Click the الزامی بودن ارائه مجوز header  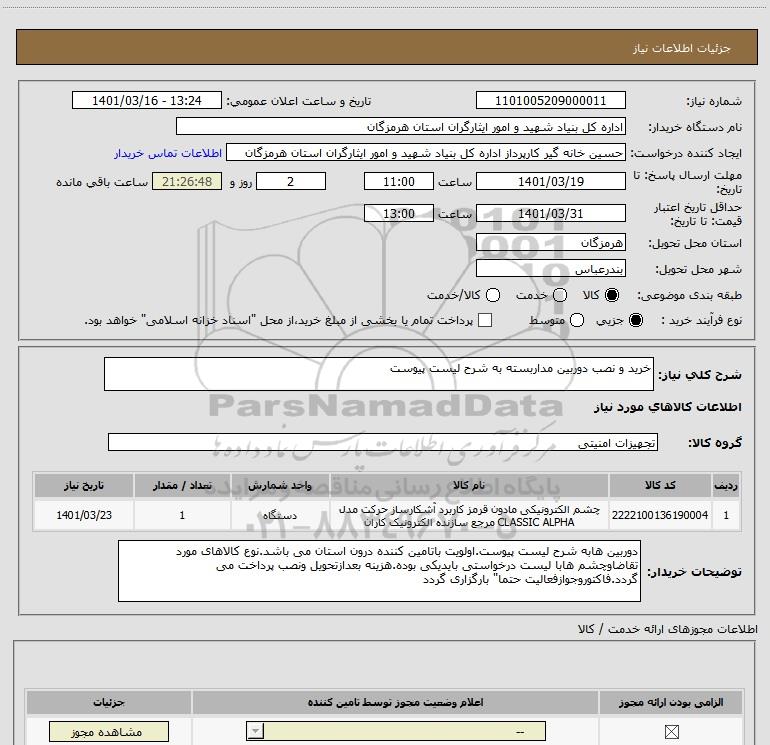click(x=670, y=702)
